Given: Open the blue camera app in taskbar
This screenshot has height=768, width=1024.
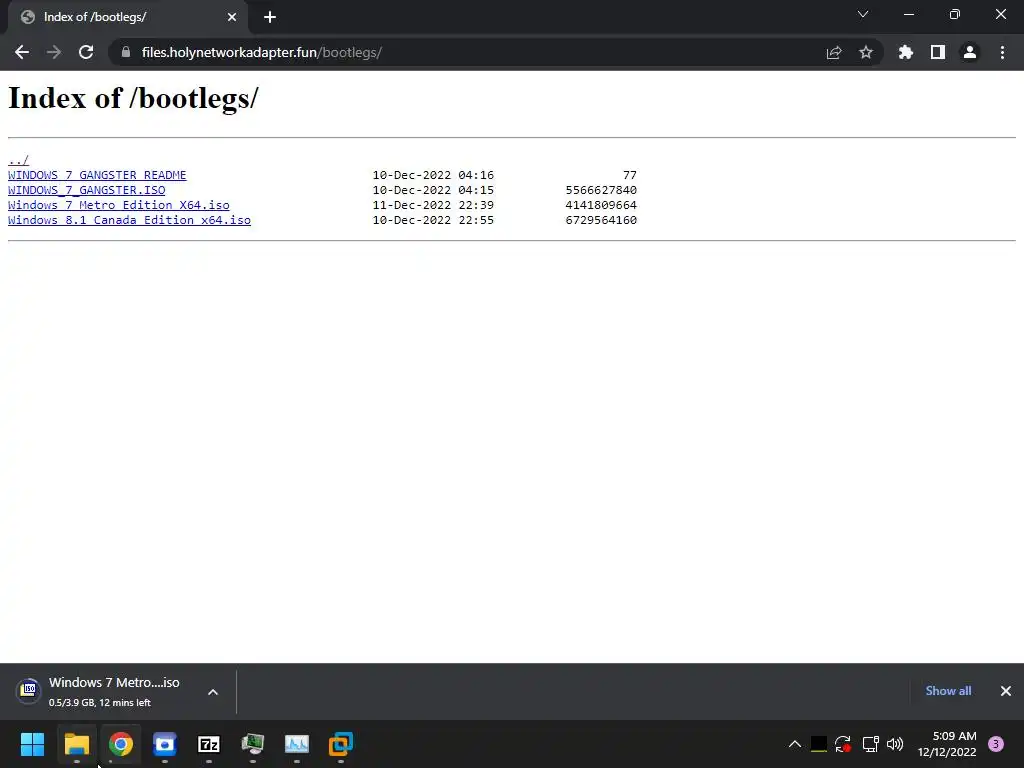Looking at the screenshot, I should coord(165,744).
